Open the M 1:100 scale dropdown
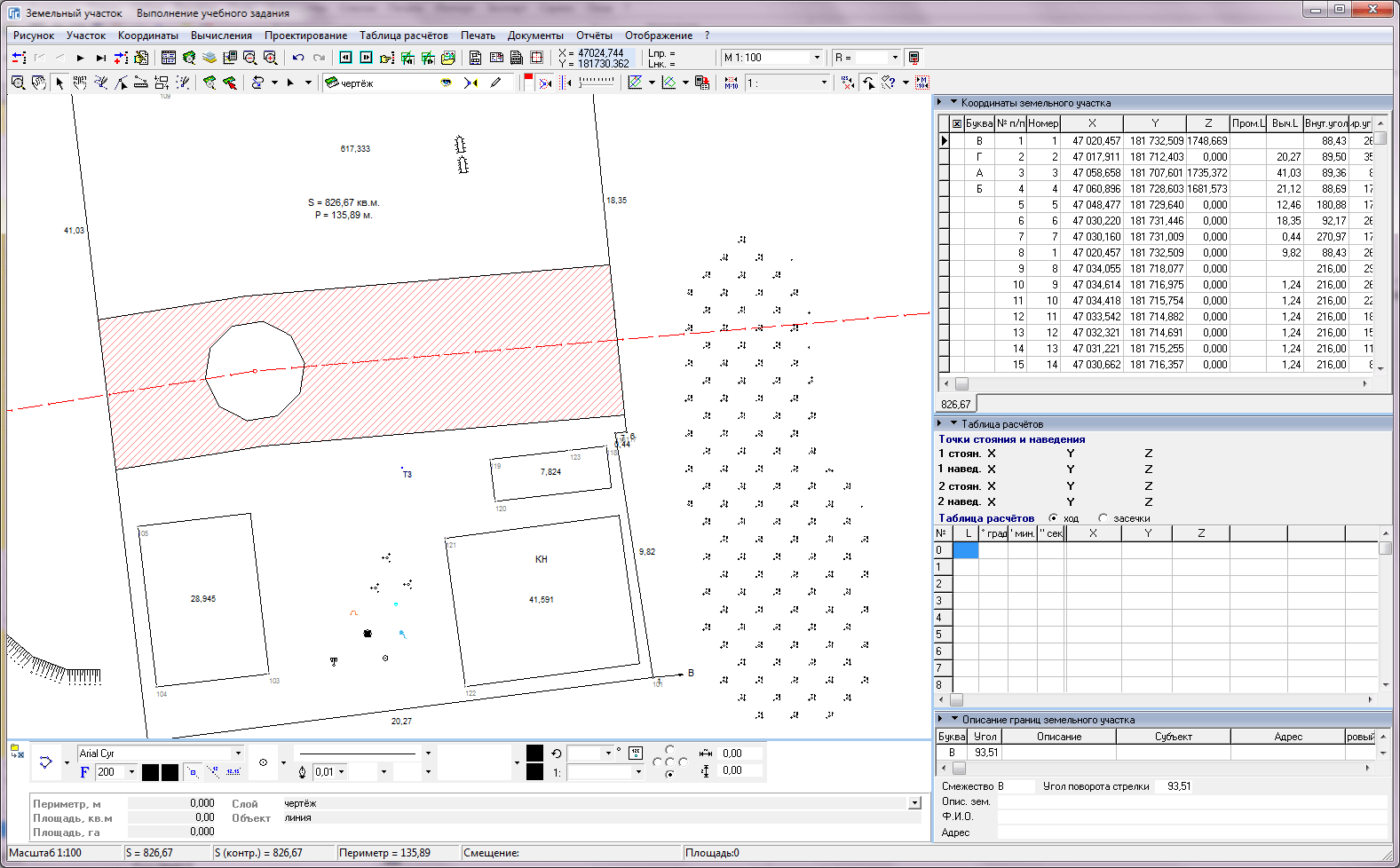Image resolution: width=1400 pixels, height=868 pixels. [817, 58]
